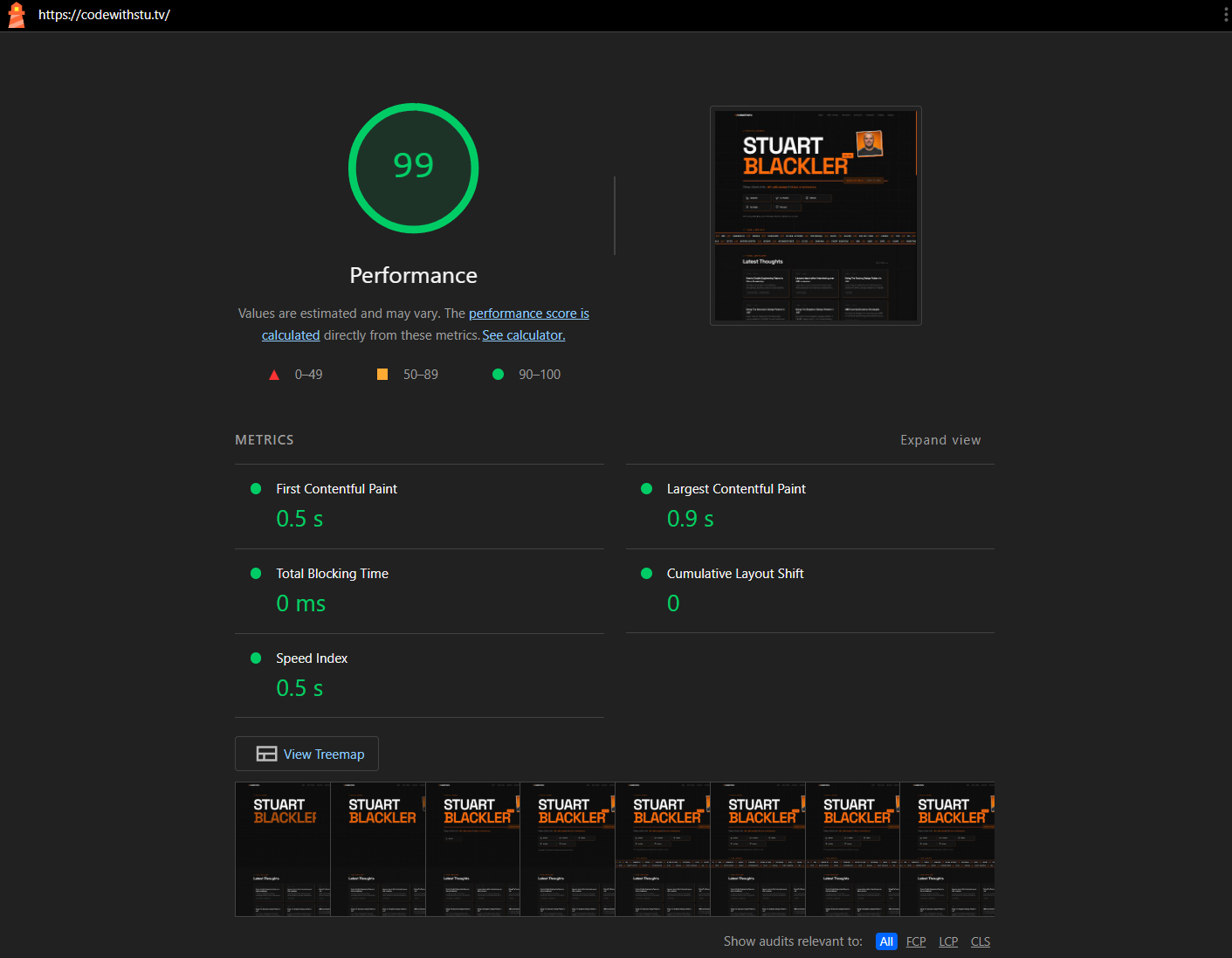Select the All audits filter tab
Viewport: 1232px width, 958px height.
point(886,941)
